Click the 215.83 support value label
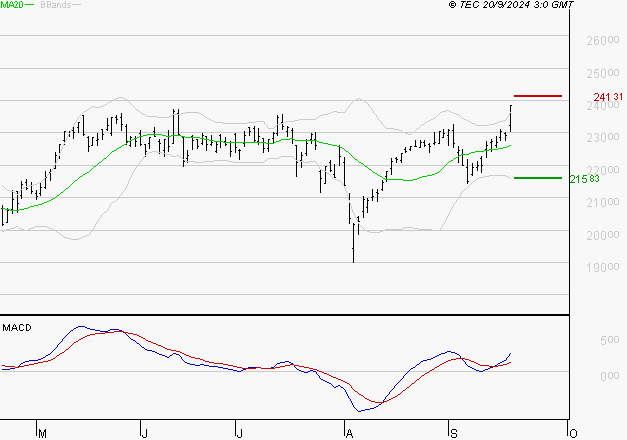 pyautogui.click(x=584, y=179)
